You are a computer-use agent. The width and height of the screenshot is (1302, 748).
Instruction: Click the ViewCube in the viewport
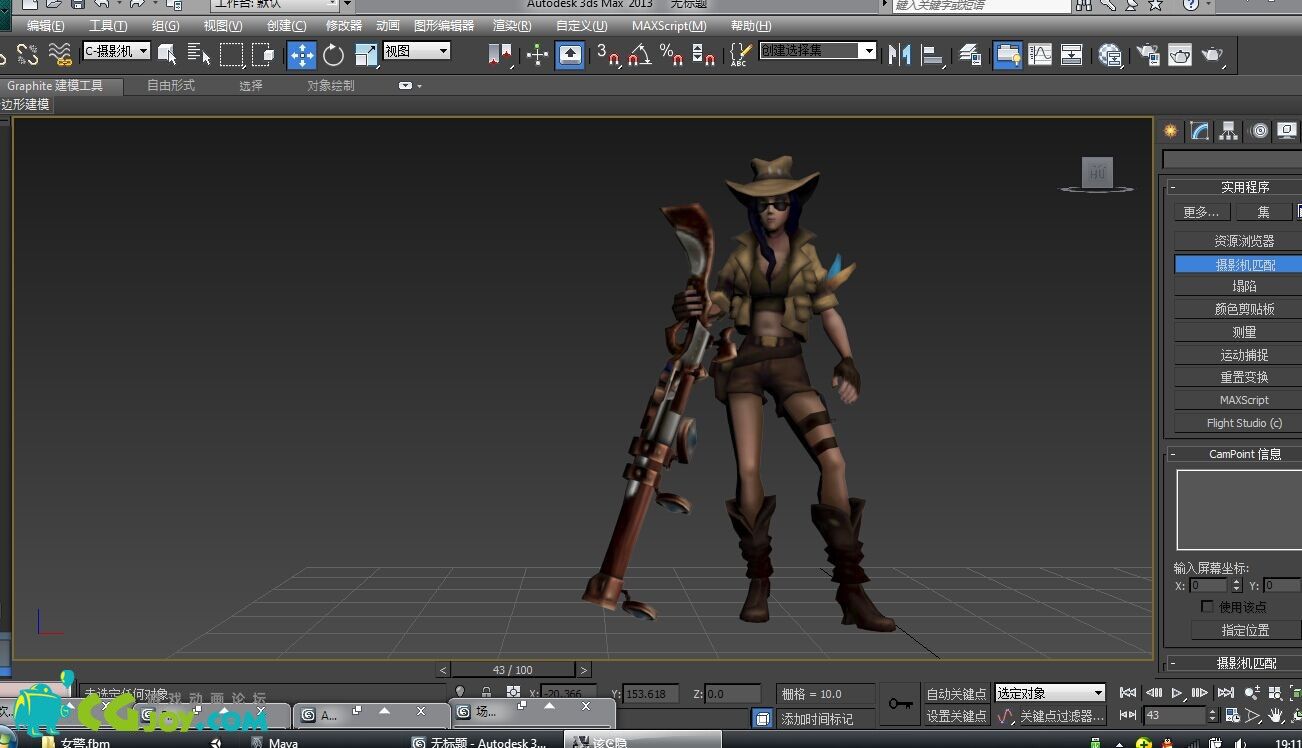[1097, 174]
